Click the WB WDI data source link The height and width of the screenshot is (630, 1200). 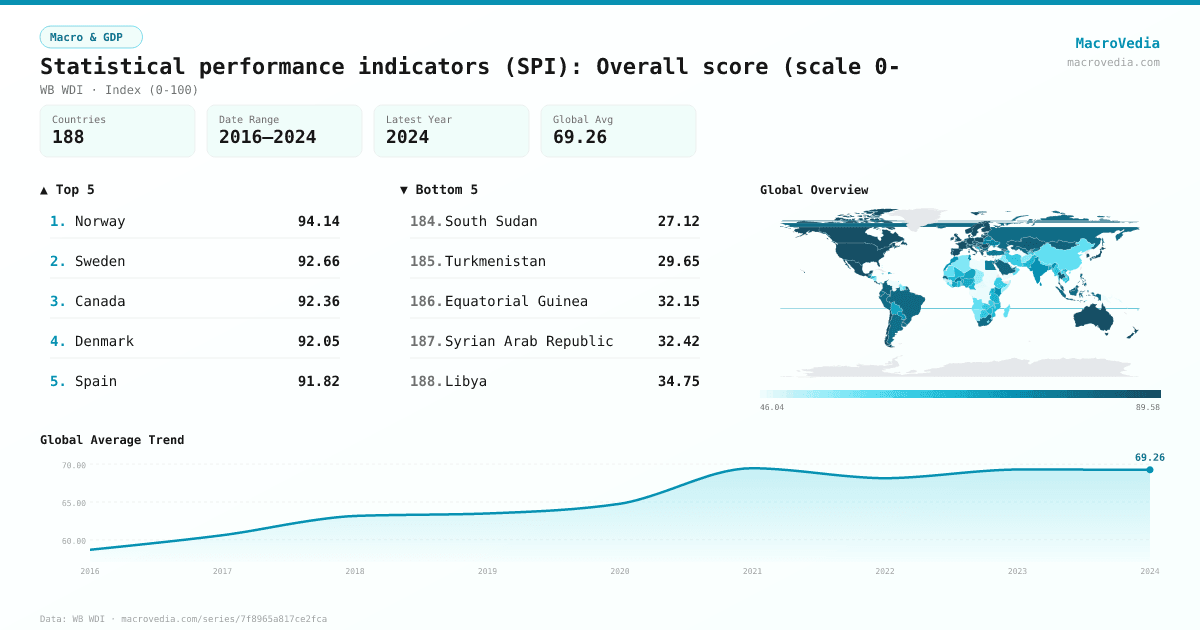(85, 618)
